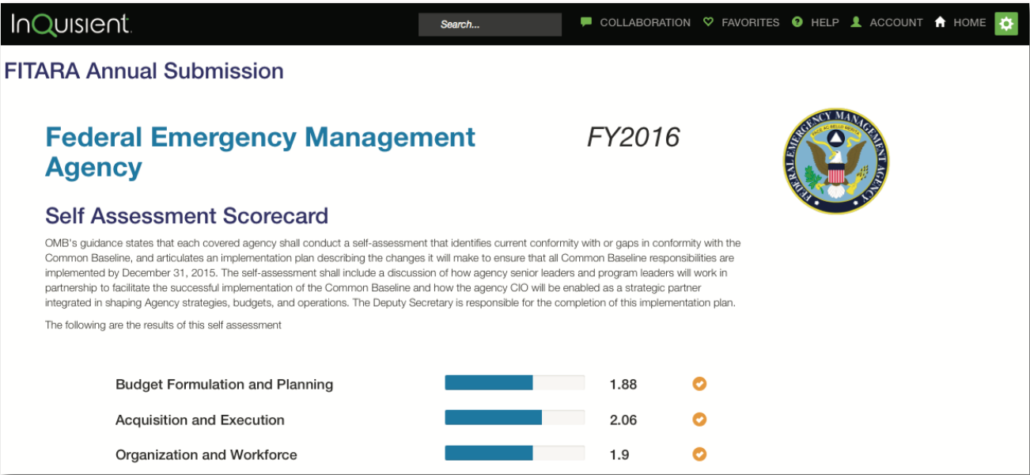Viewport: 1030px width, 475px height.
Task: Click the 1.88 score value
Action: click(x=623, y=385)
